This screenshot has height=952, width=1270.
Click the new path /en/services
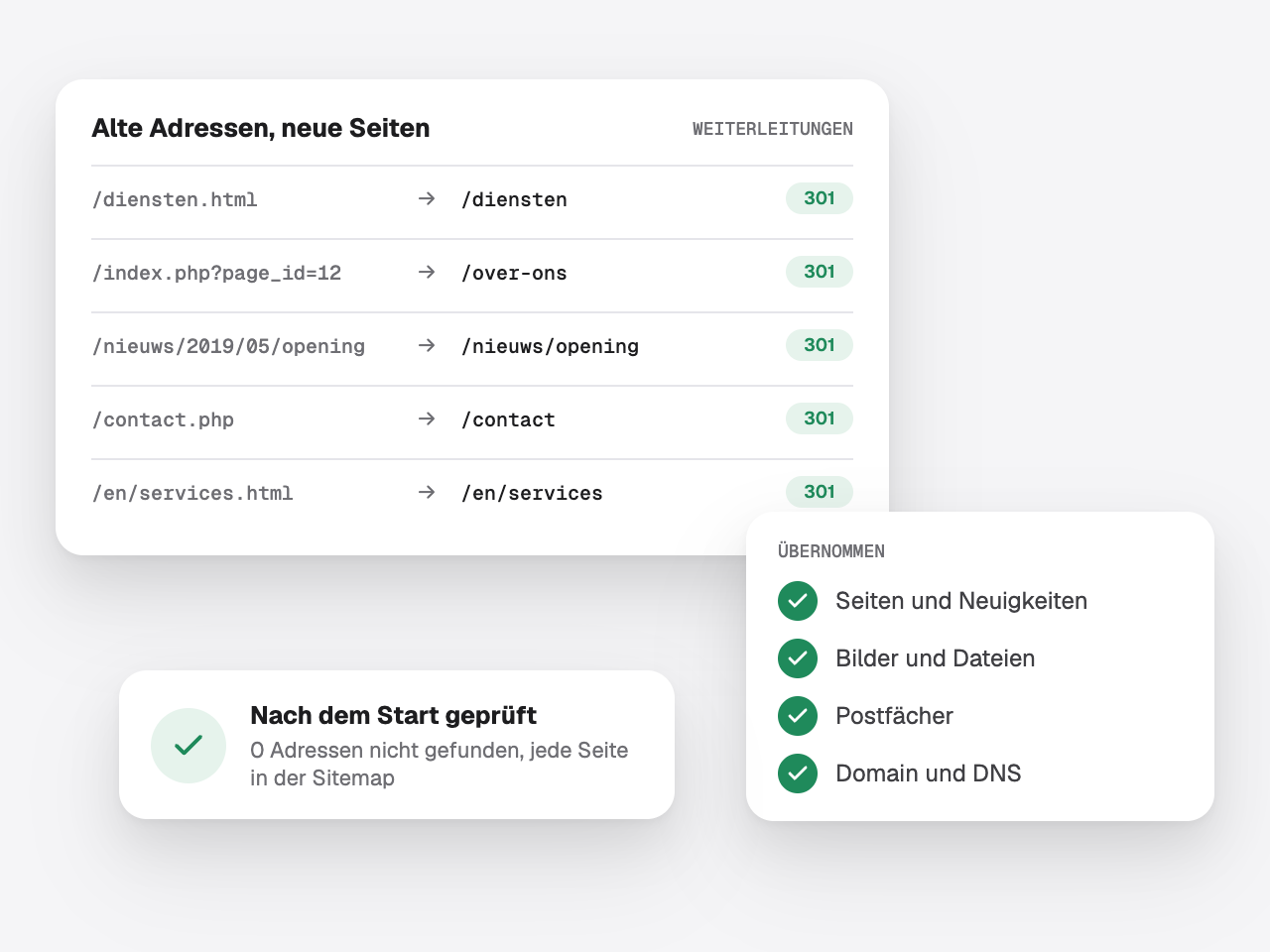coord(532,493)
